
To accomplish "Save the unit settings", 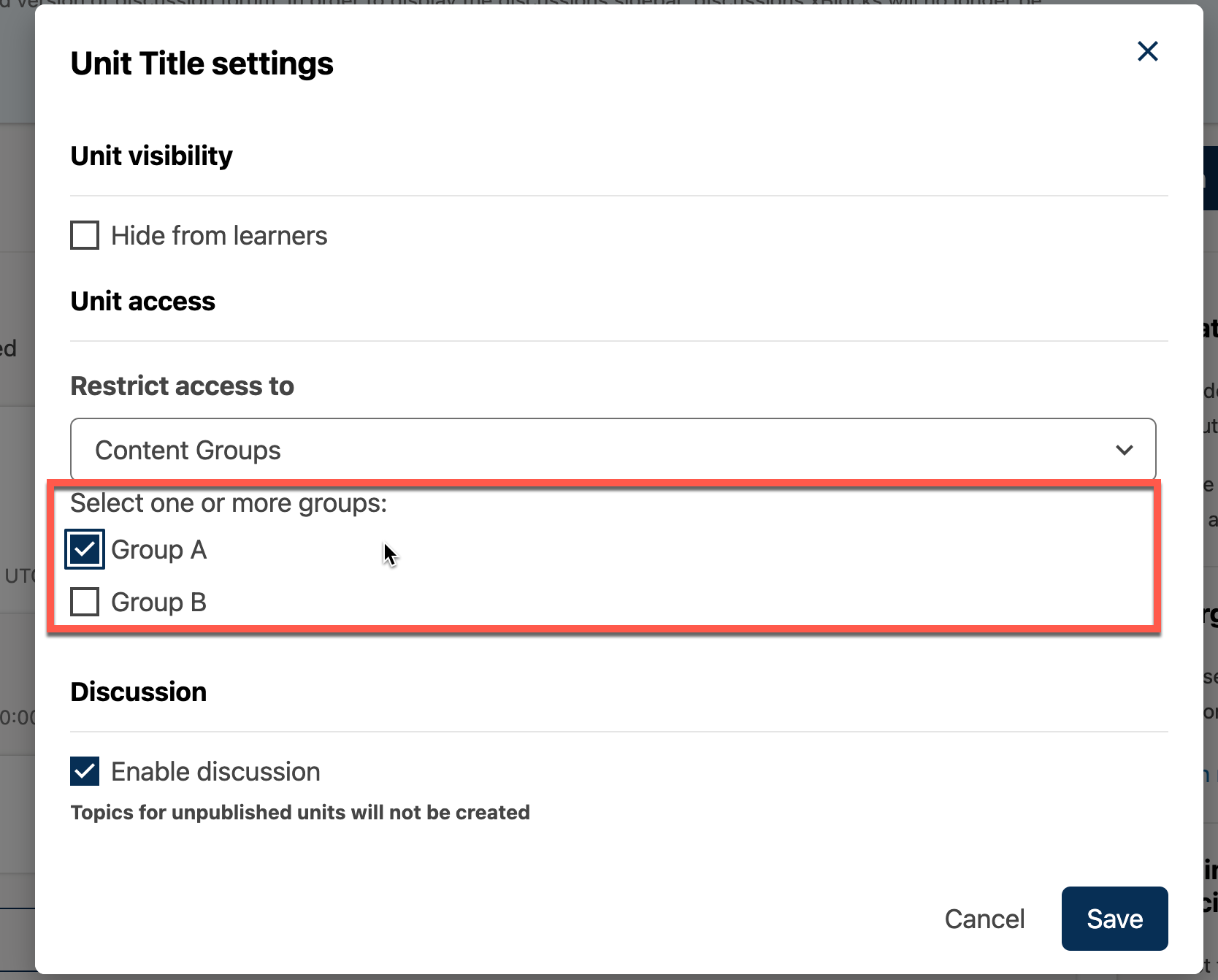I will [1114, 919].
